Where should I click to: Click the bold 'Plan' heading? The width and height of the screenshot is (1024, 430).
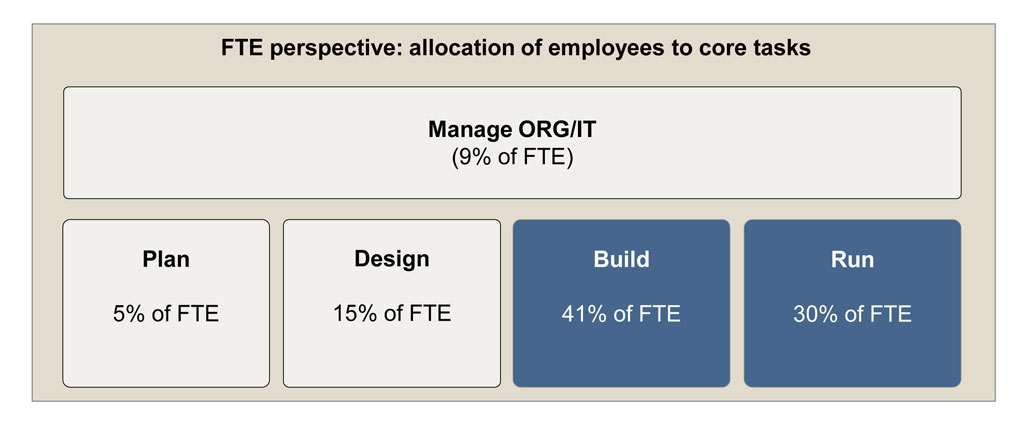click(x=166, y=259)
